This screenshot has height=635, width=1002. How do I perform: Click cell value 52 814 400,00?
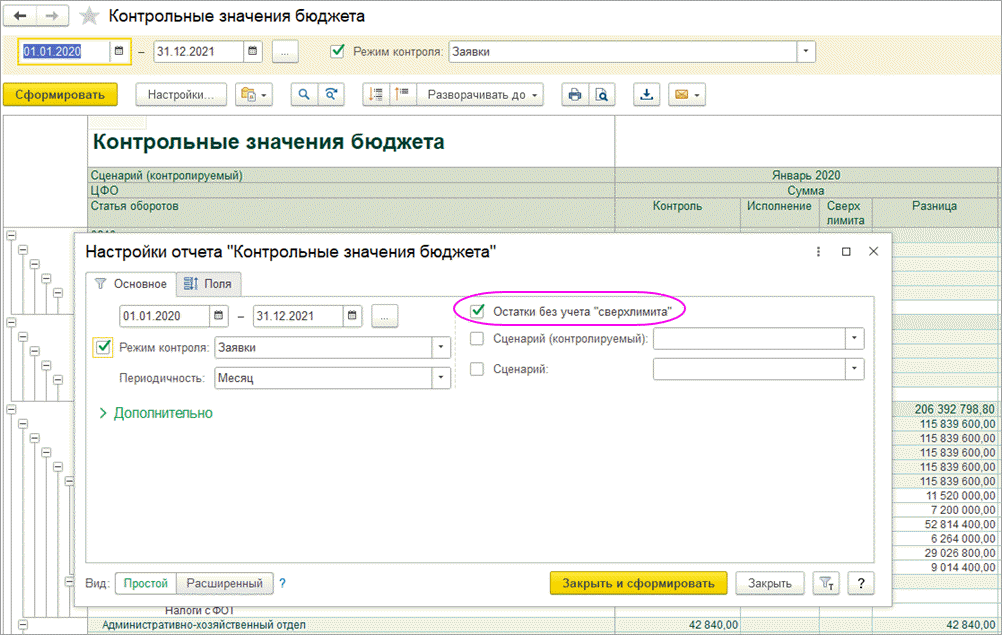pos(960,524)
